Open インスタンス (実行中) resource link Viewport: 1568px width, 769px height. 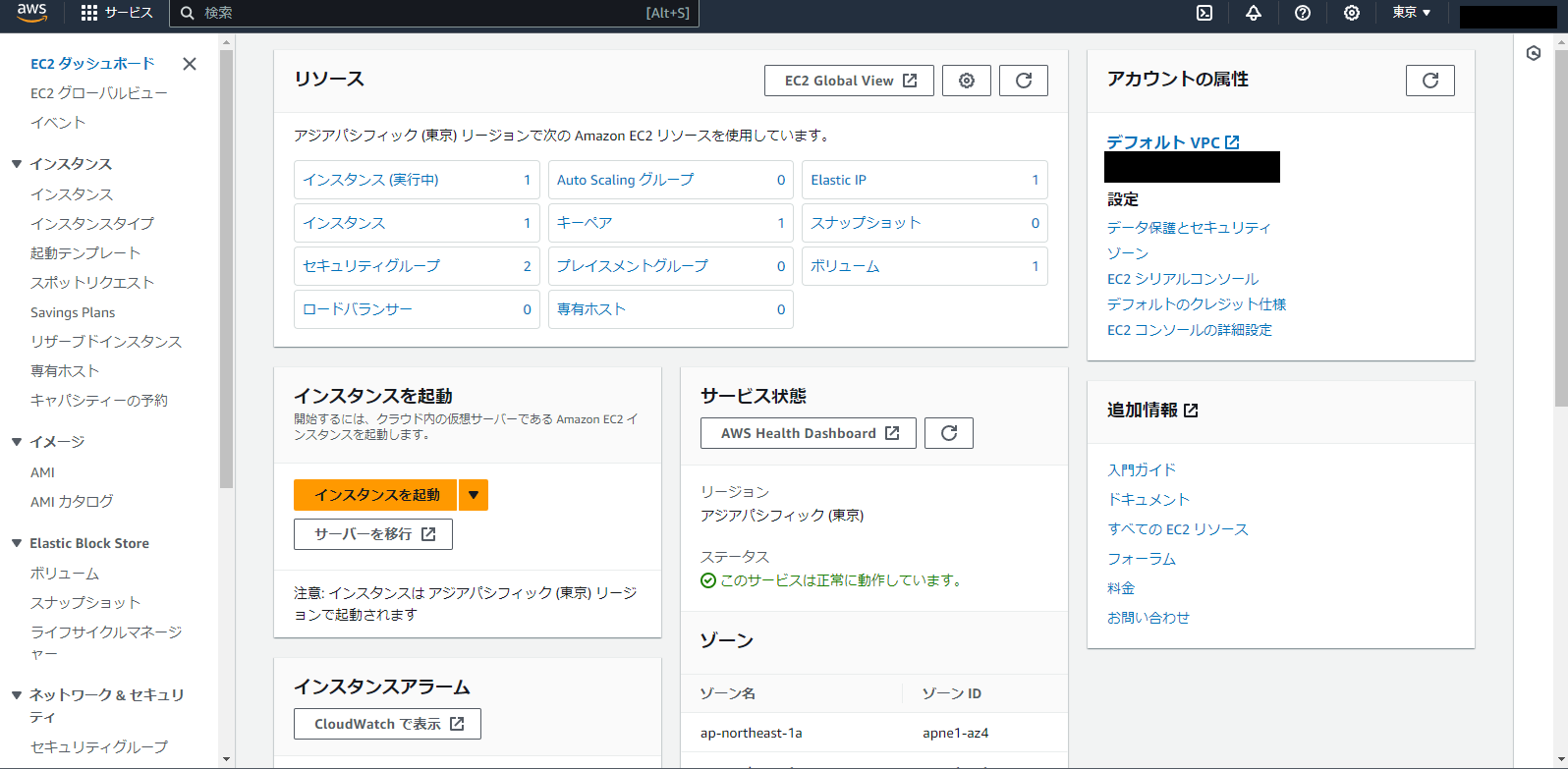(370, 180)
